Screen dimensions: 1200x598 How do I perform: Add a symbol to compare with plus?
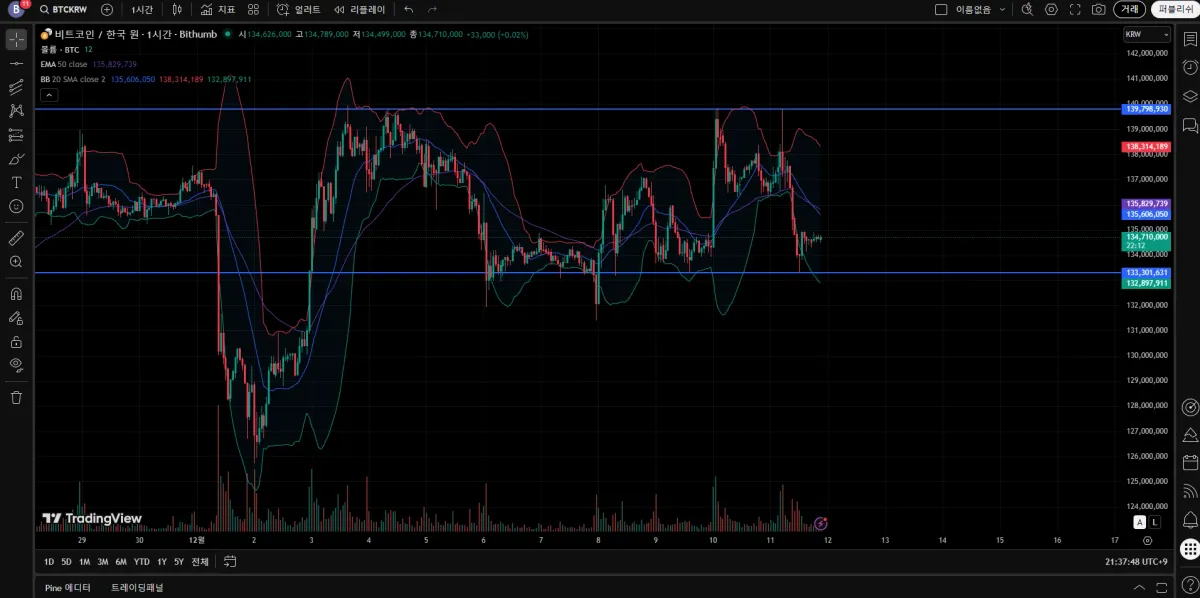click(x=107, y=9)
